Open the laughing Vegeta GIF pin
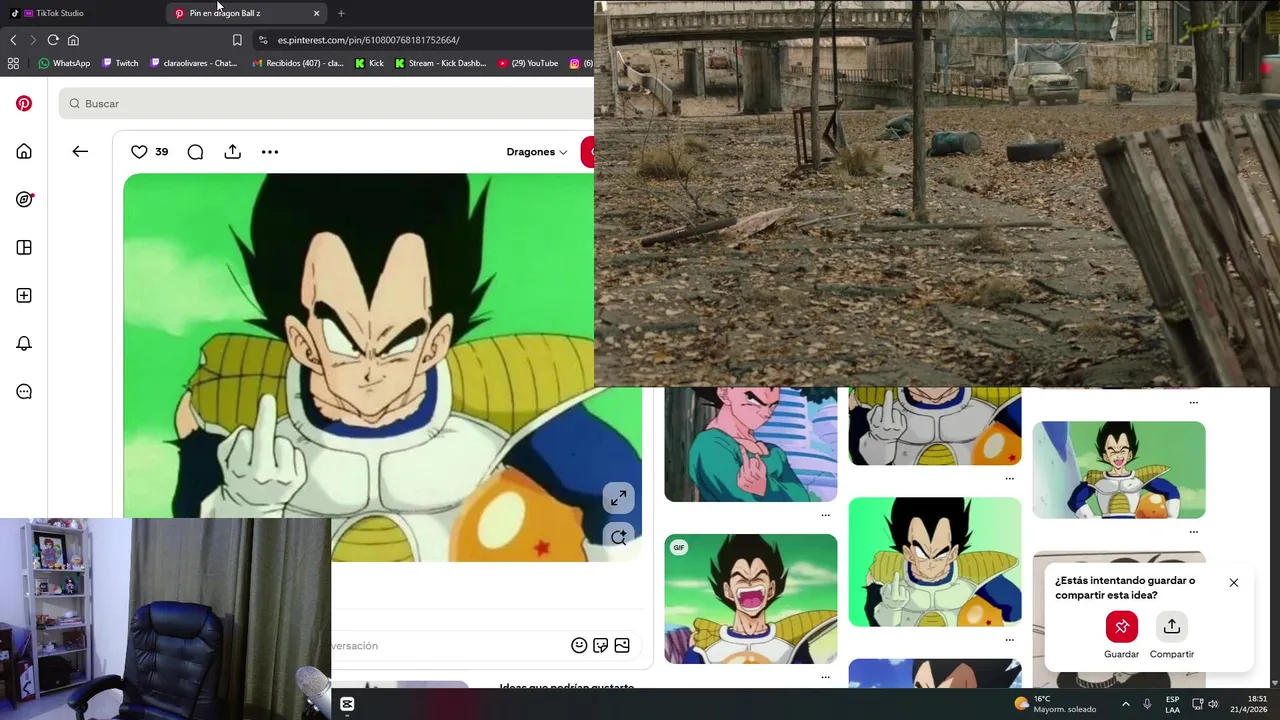The height and width of the screenshot is (720, 1280). pos(751,599)
